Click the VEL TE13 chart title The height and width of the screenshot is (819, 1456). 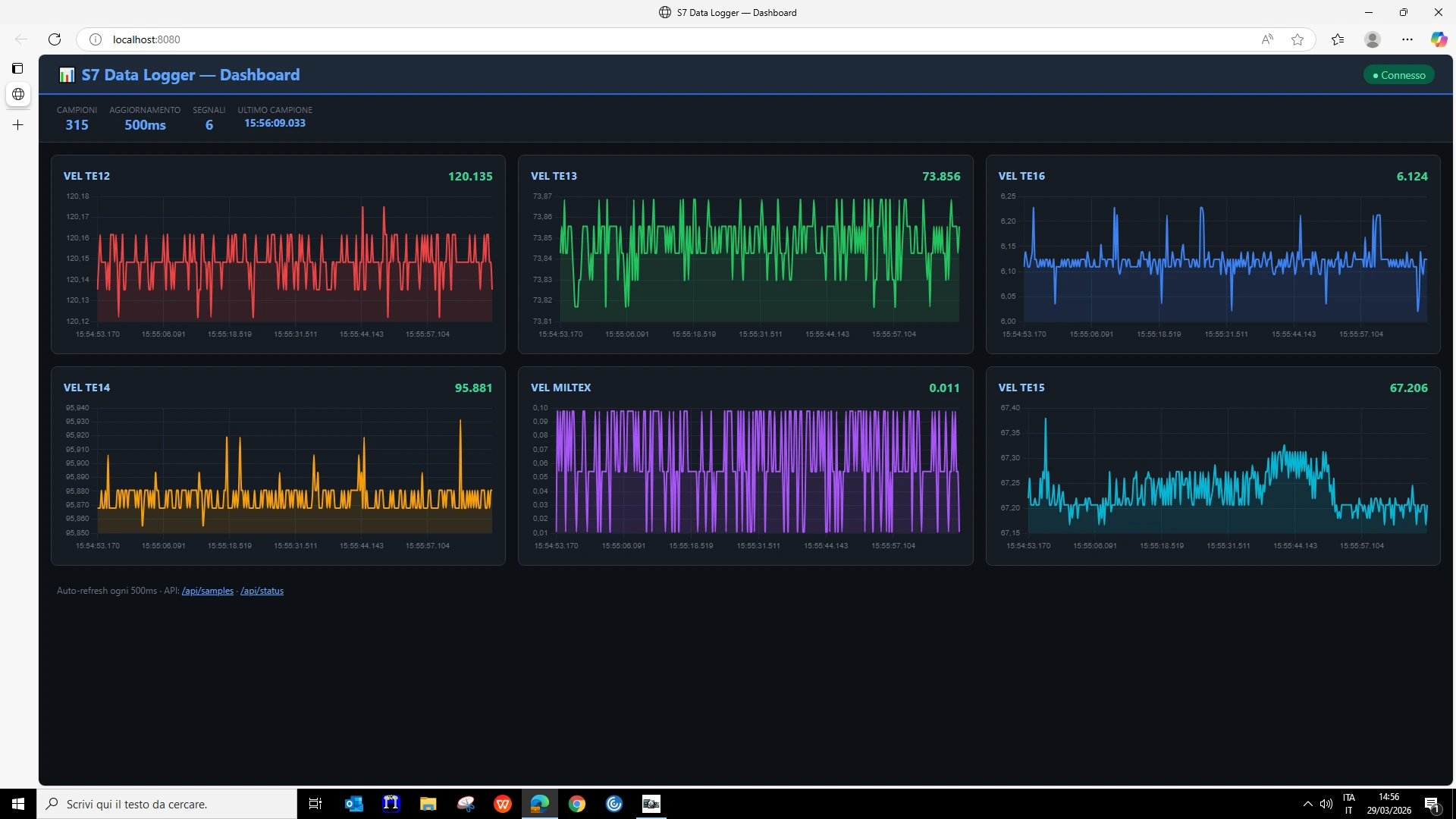(x=554, y=176)
